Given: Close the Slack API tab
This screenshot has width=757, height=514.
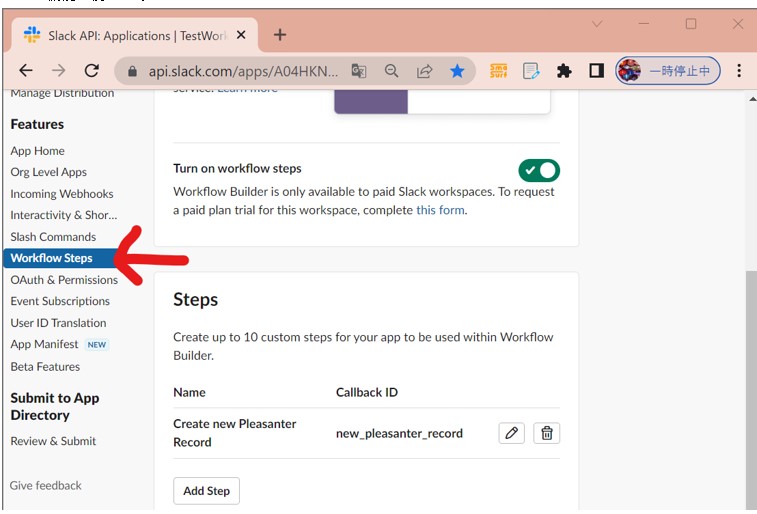Looking at the screenshot, I should (241, 35).
